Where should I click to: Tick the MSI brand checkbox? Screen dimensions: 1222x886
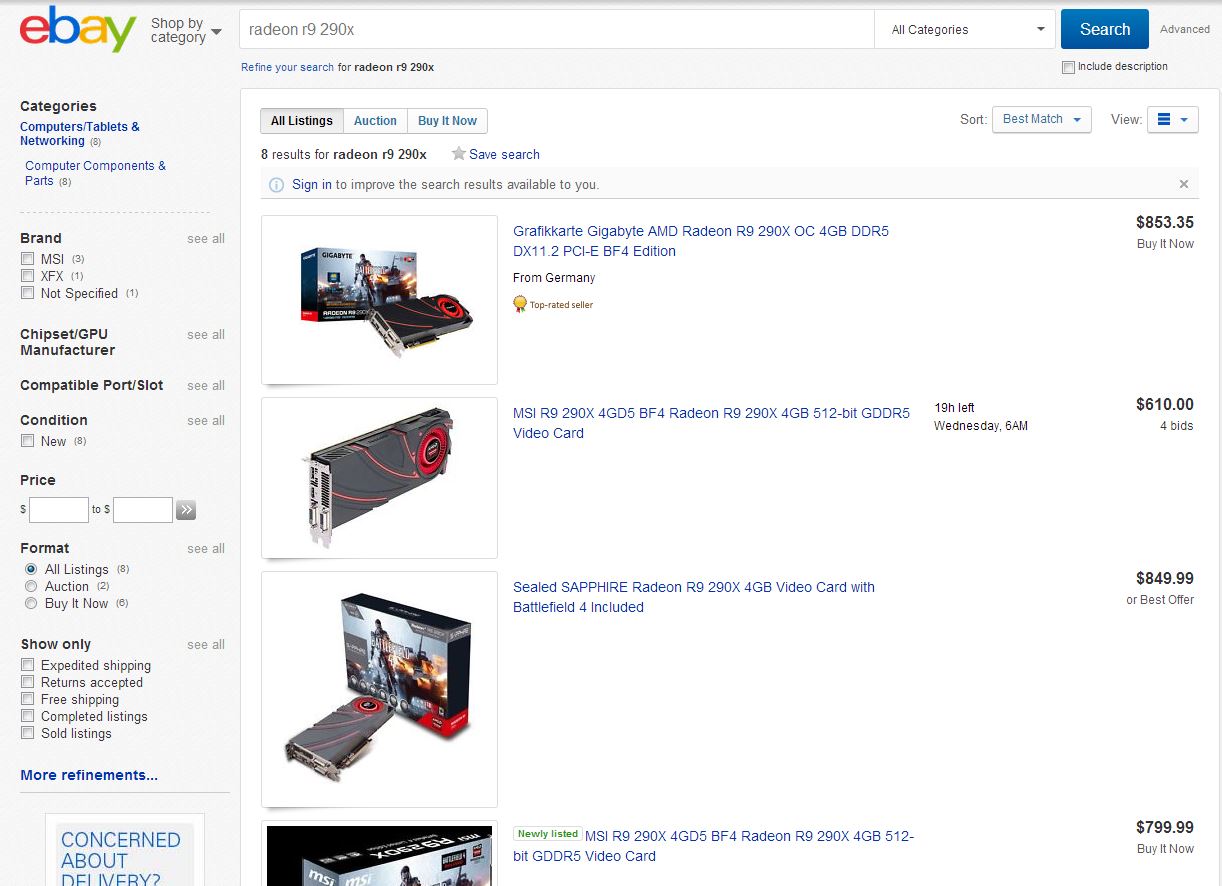[x=28, y=259]
